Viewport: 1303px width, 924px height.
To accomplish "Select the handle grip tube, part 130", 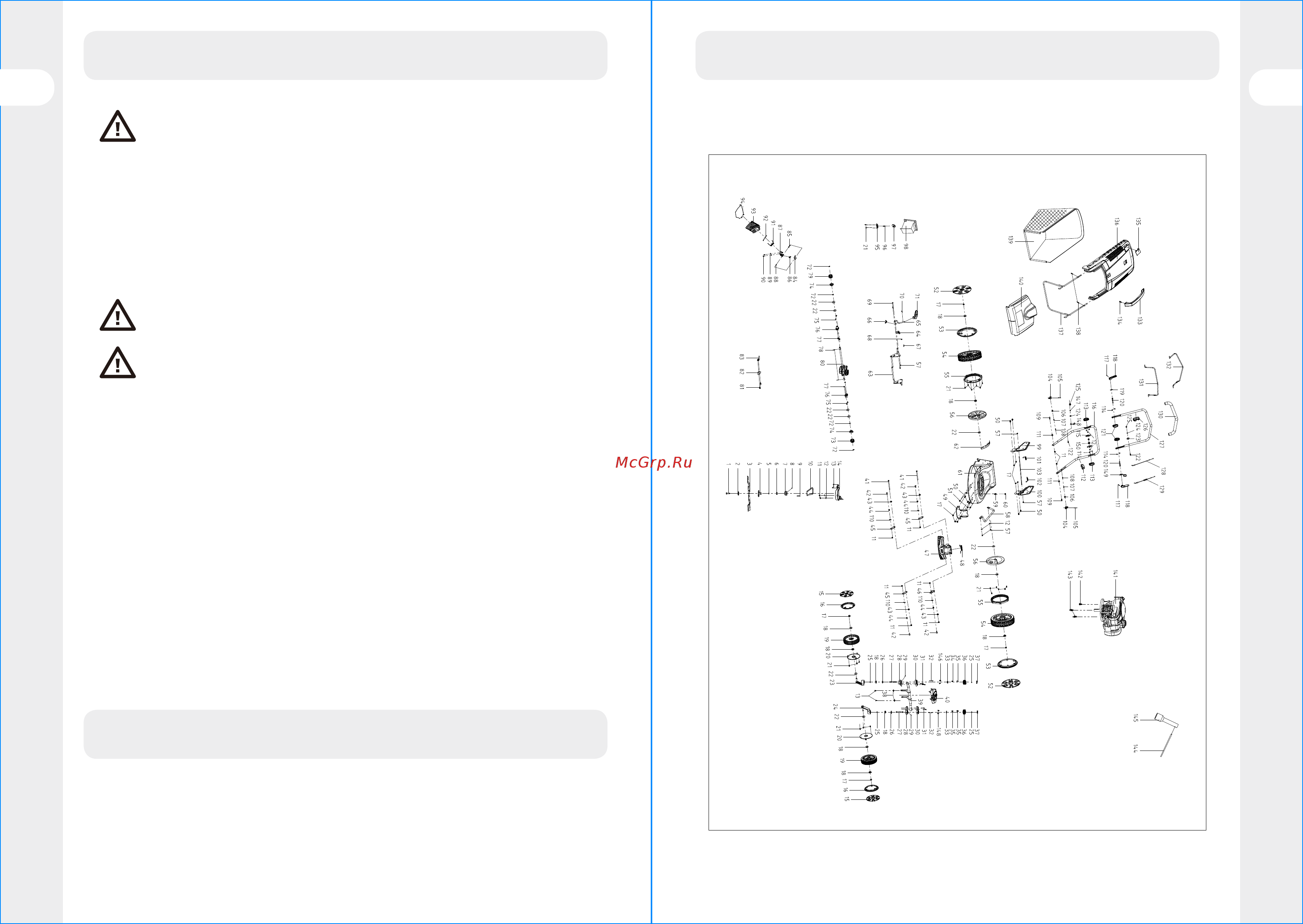I will [x=1172, y=418].
